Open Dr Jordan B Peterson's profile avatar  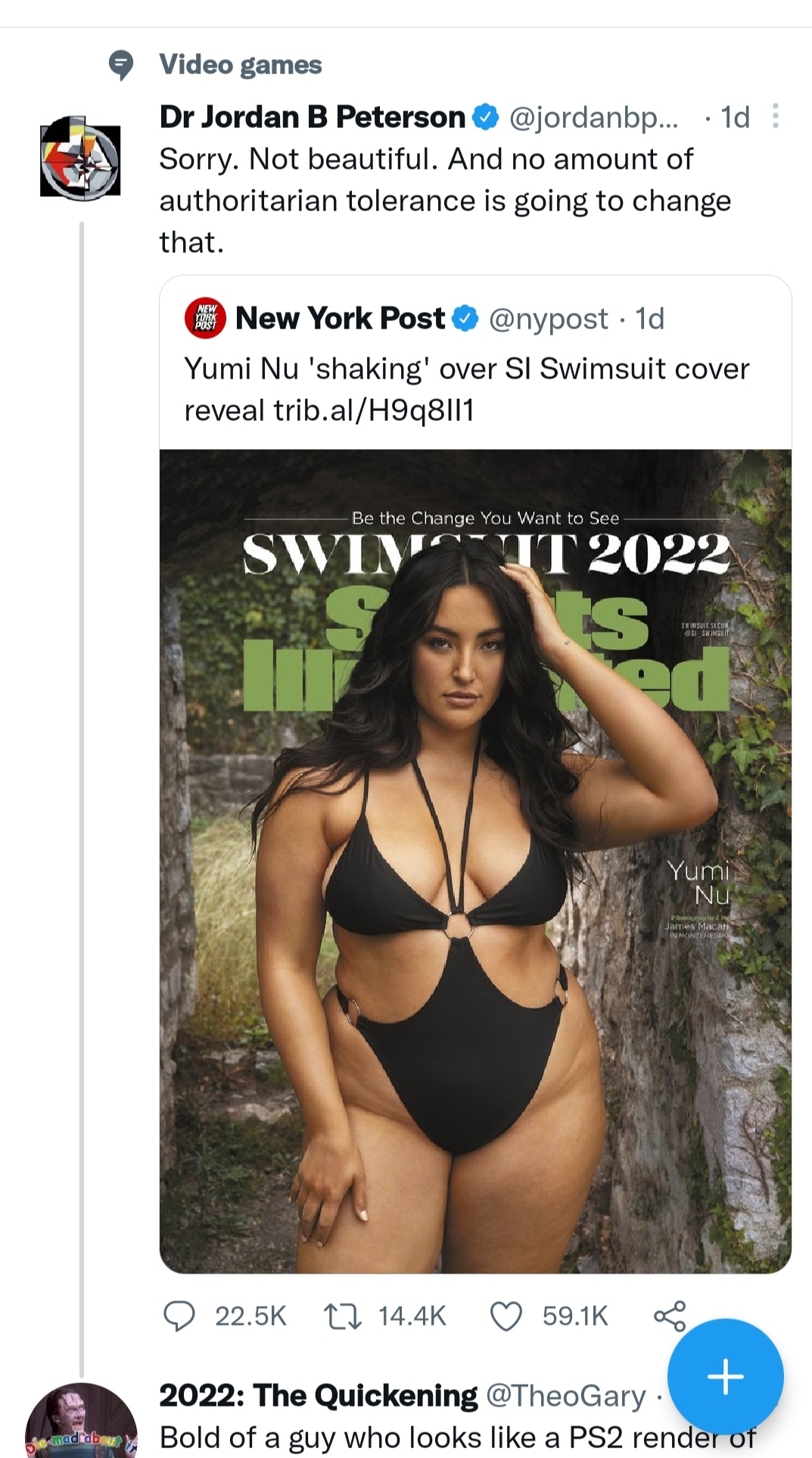point(80,158)
